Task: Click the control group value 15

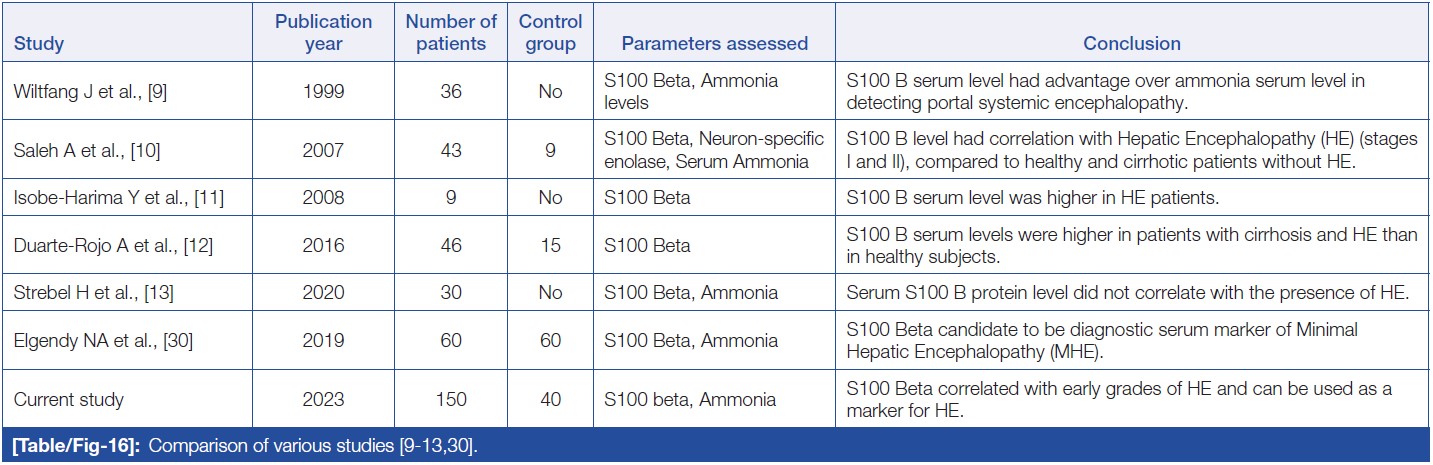Action: point(550,245)
